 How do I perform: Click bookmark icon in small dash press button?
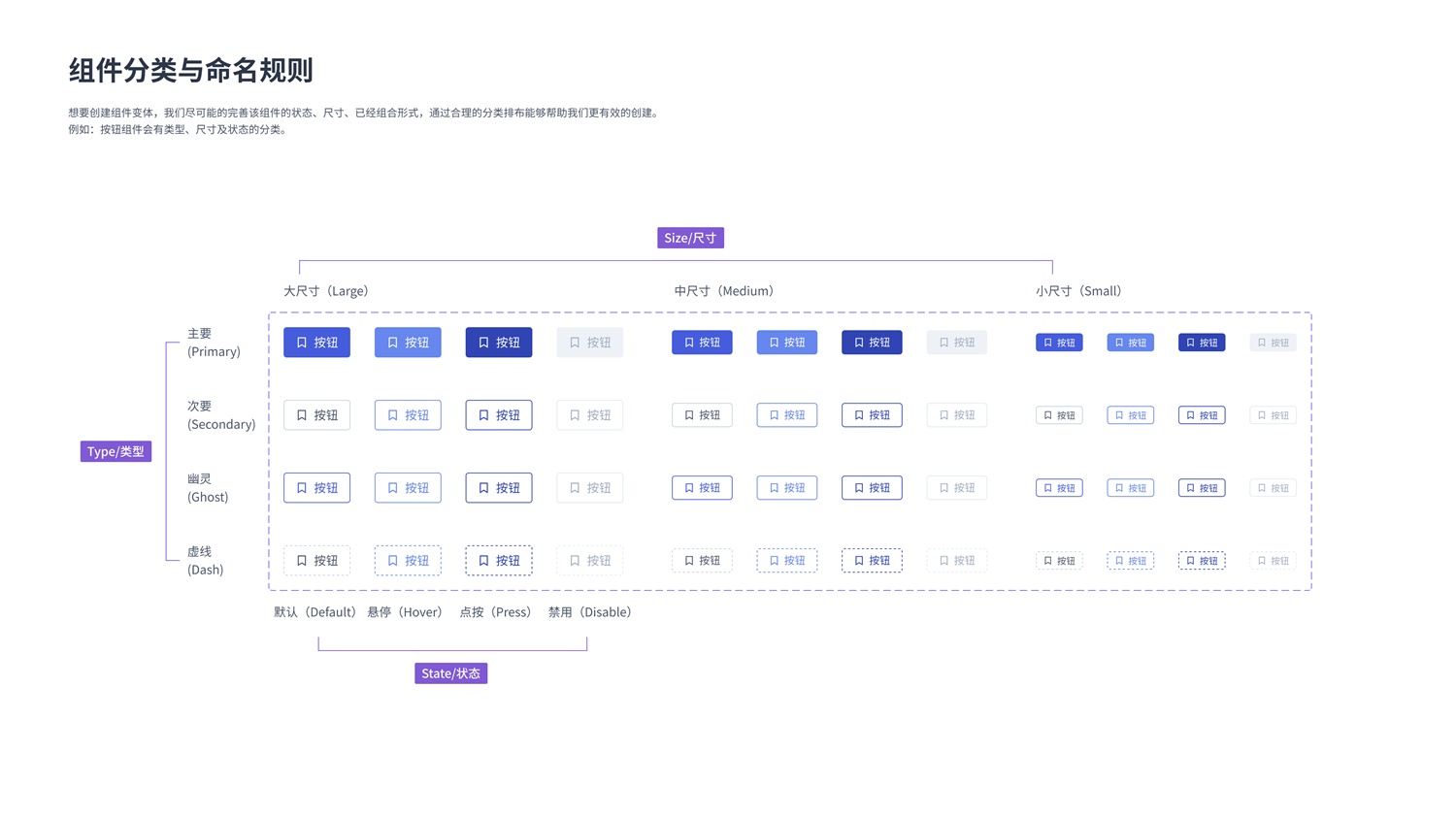[x=1190, y=561]
